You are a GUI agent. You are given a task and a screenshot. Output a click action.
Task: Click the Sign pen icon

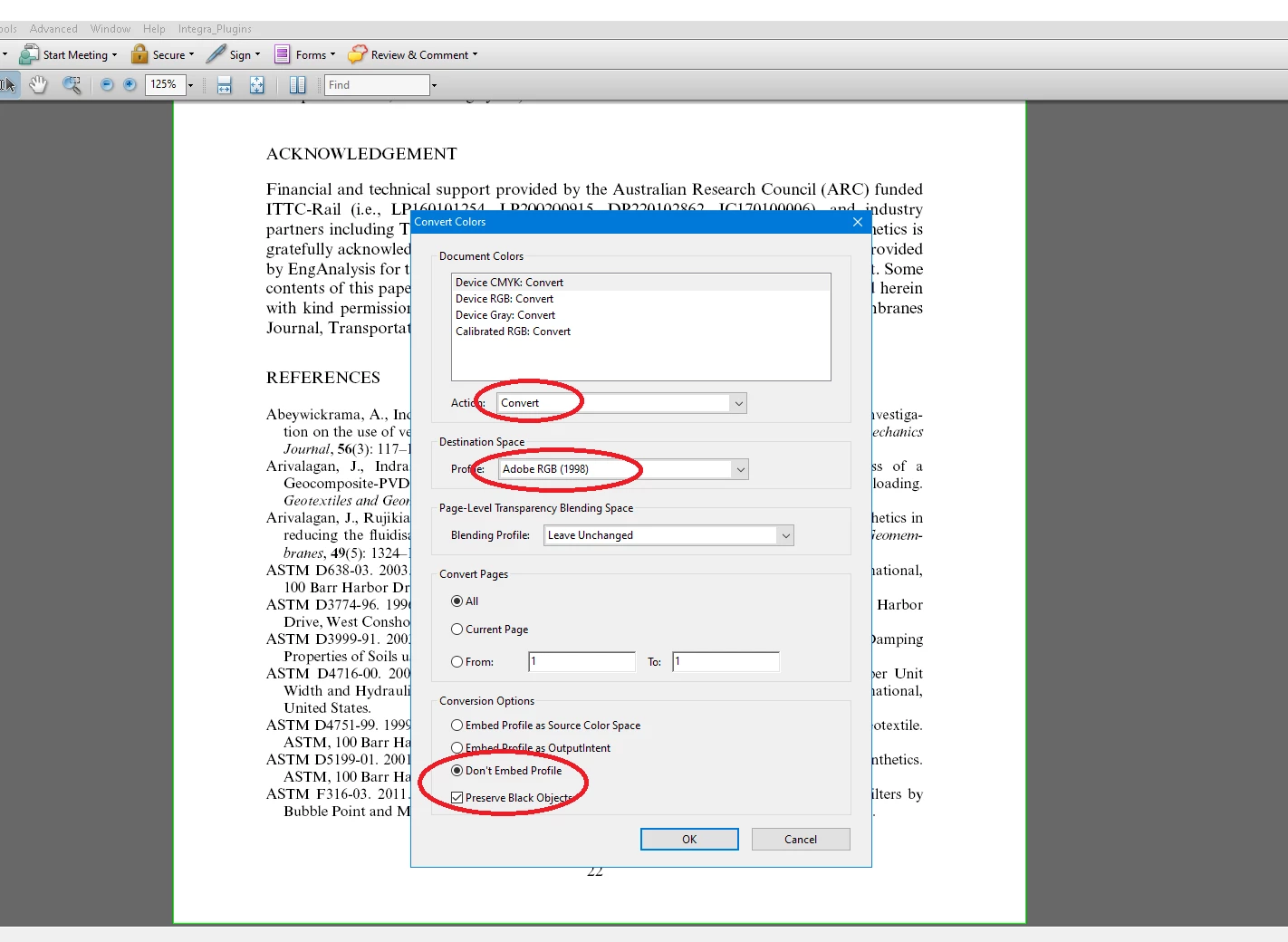pyautogui.click(x=216, y=54)
